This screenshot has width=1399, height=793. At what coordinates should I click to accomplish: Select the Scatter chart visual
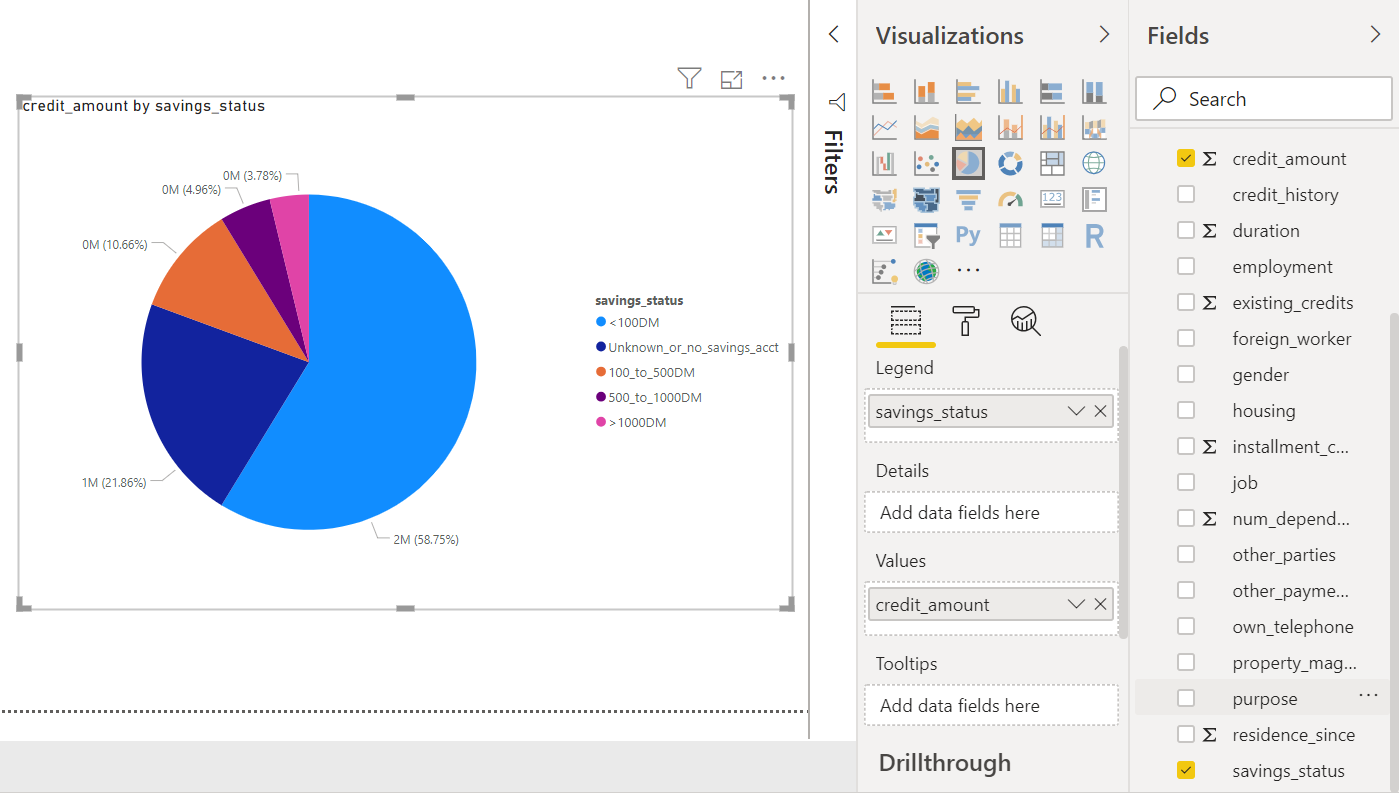tap(926, 163)
